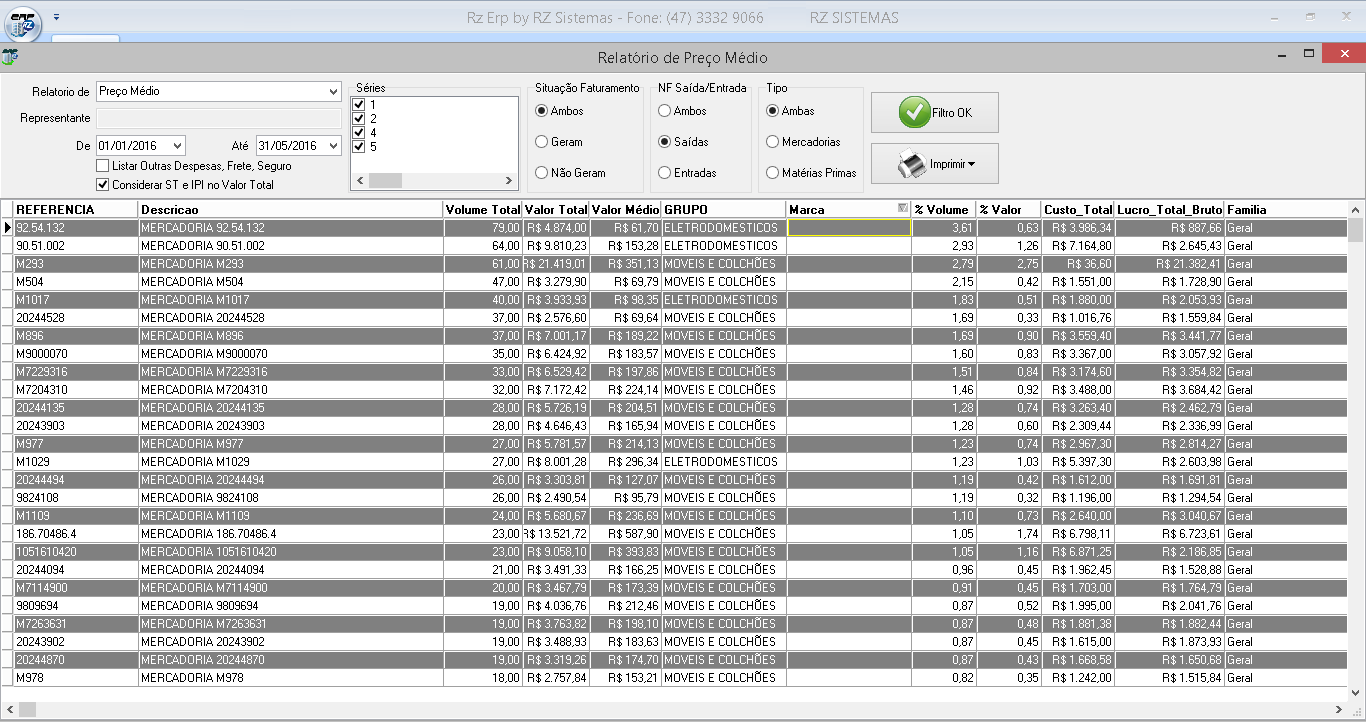Click the report window icon beside title bar
1366x722 pixels.
tap(10, 57)
